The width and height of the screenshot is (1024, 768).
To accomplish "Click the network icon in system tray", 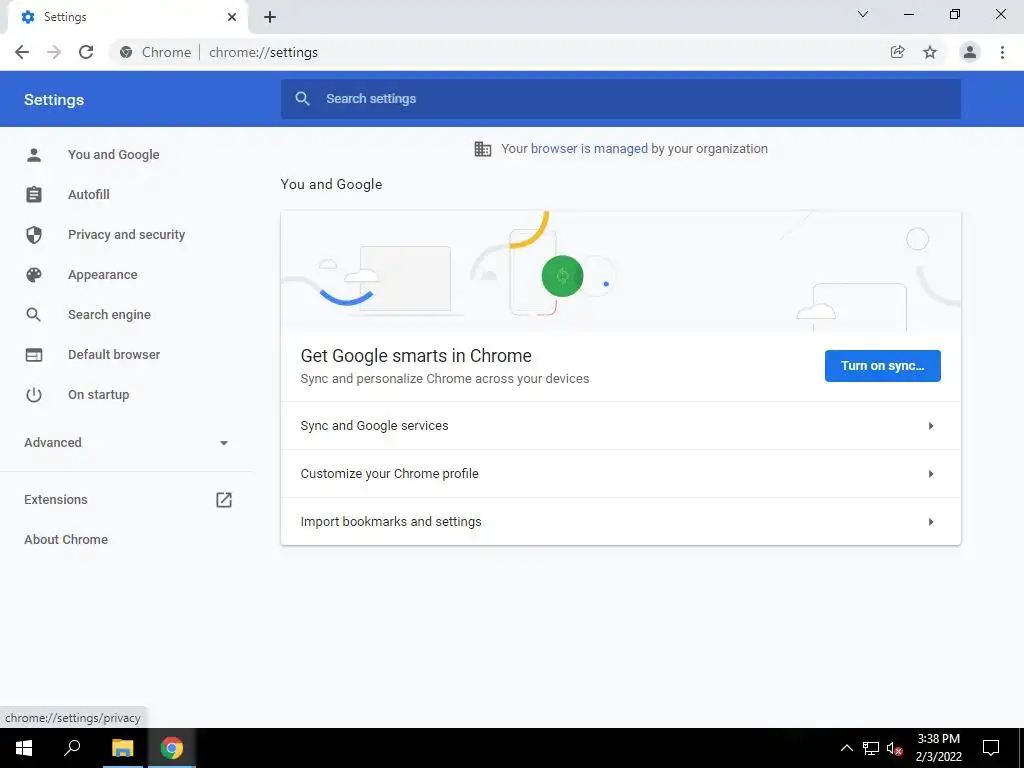I will 871,748.
